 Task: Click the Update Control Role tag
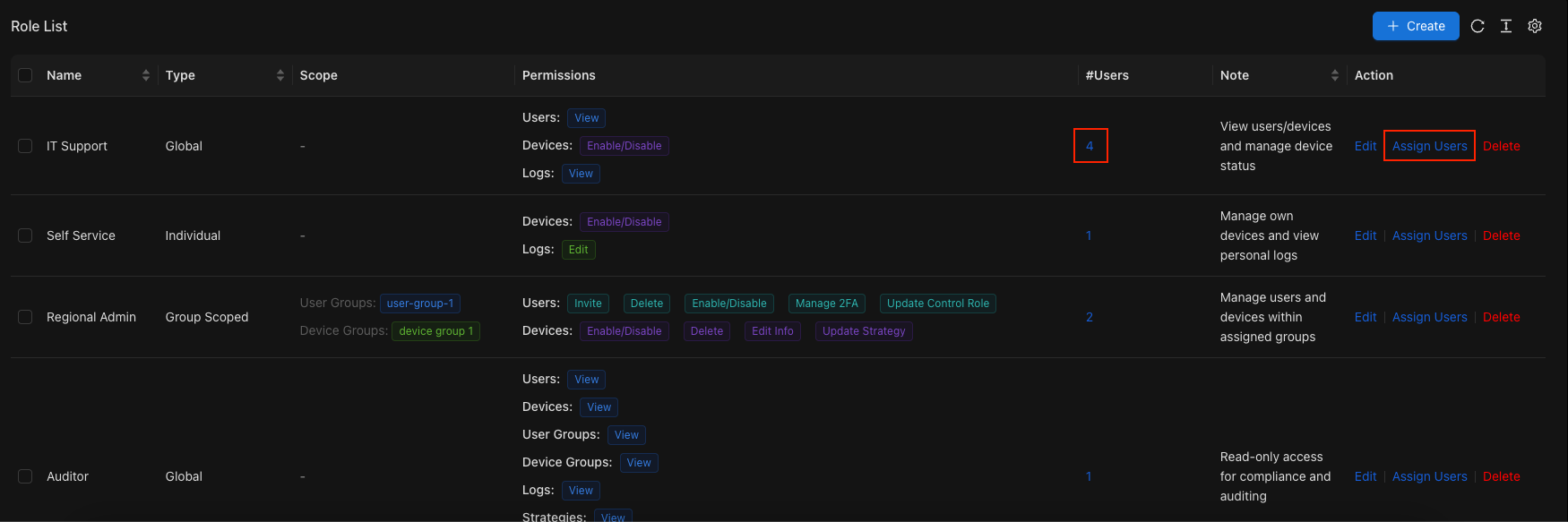pos(938,304)
